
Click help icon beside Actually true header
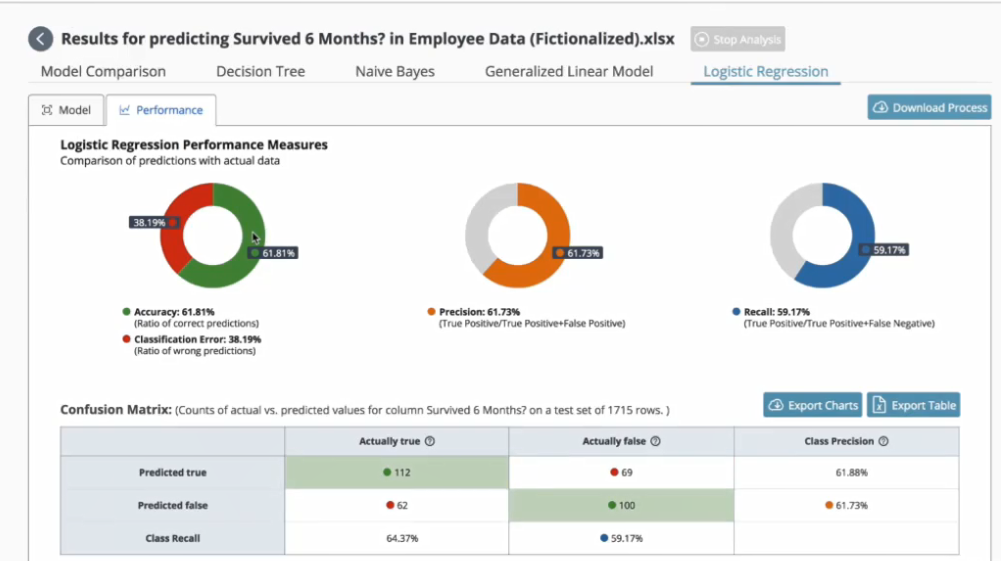coord(430,441)
